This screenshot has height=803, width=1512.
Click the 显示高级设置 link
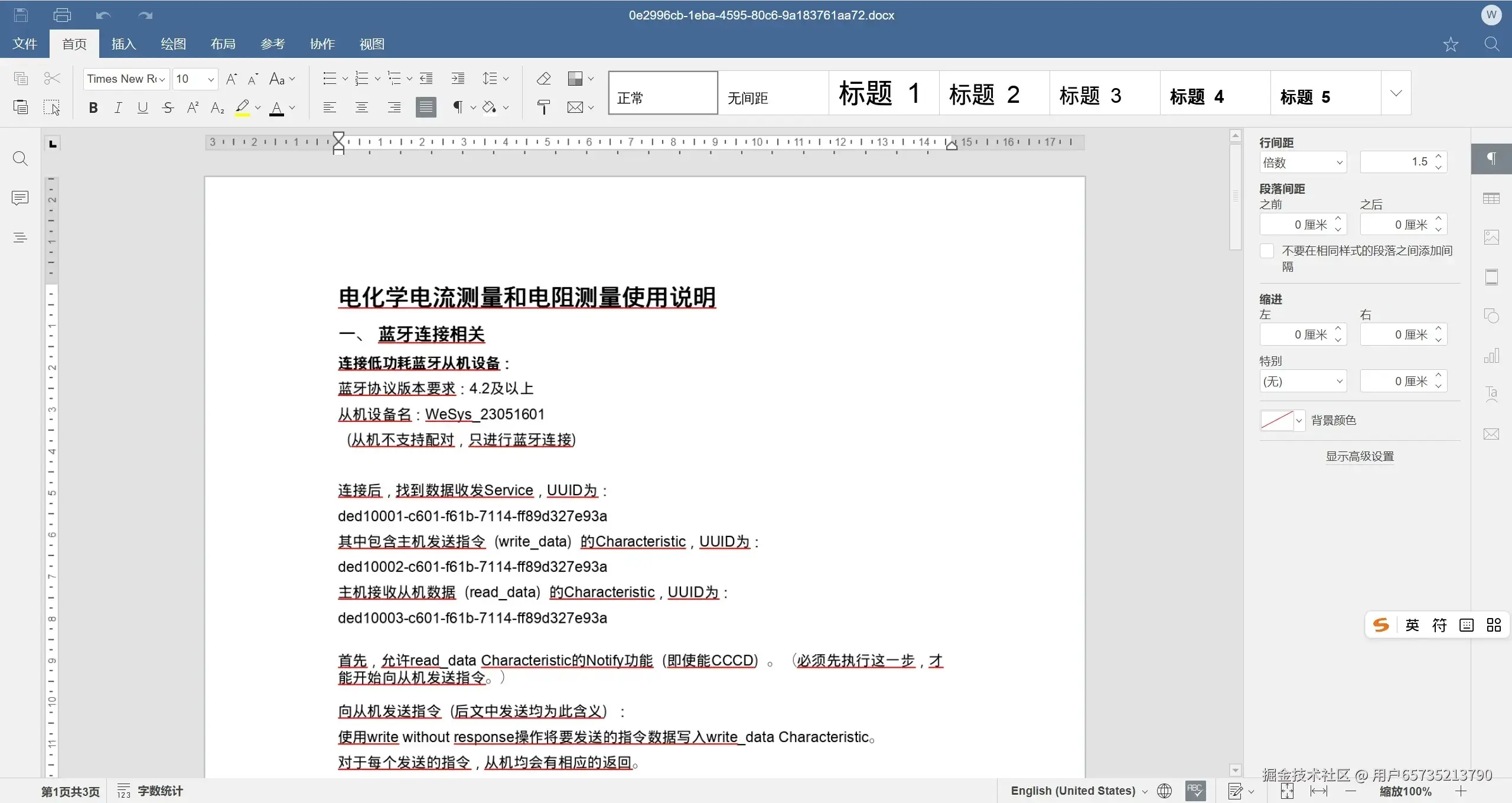(1360, 456)
